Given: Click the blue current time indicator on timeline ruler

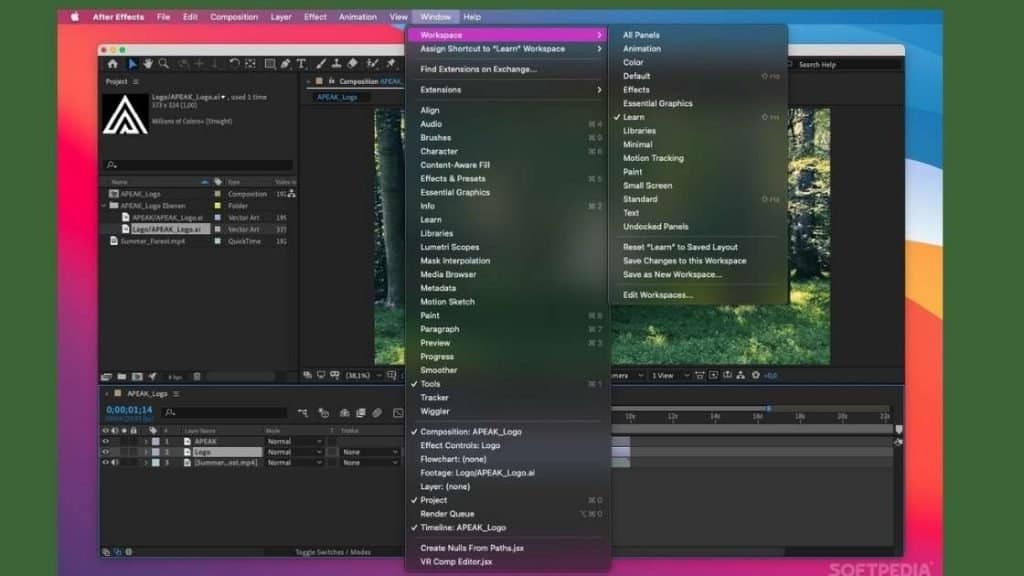Looking at the screenshot, I should (x=768, y=408).
